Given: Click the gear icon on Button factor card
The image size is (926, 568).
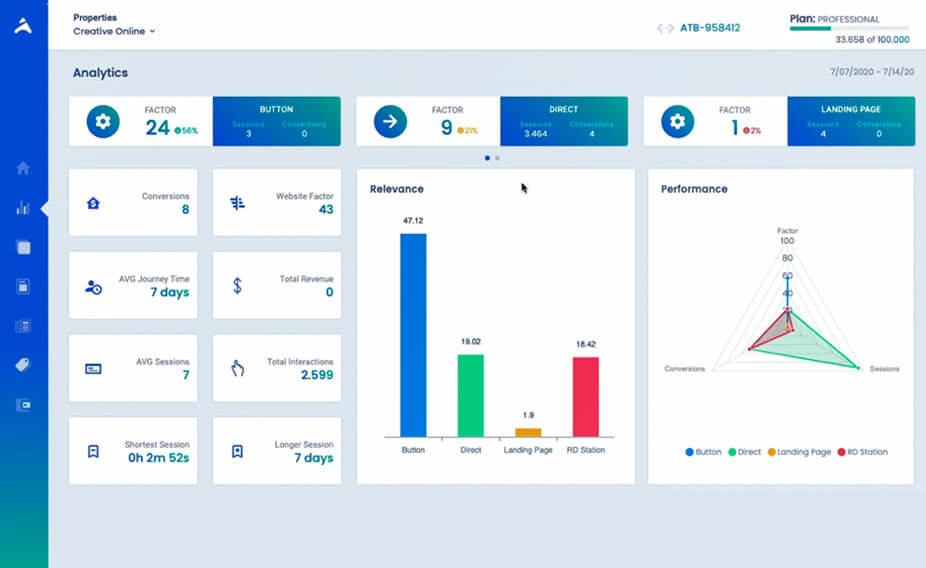Looking at the screenshot, I should 103,121.
